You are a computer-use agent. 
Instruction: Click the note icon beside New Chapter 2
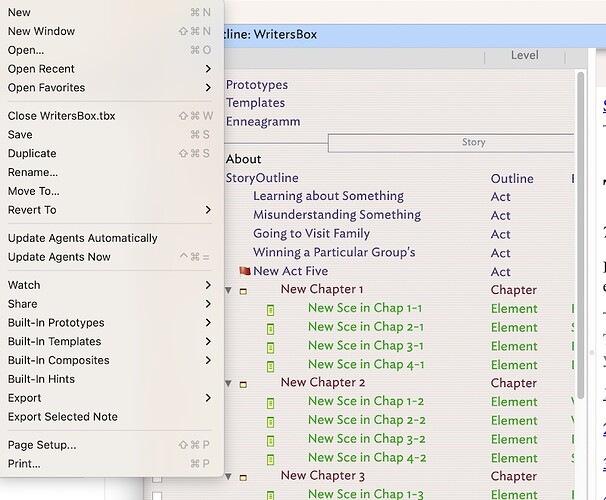tap(243, 383)
